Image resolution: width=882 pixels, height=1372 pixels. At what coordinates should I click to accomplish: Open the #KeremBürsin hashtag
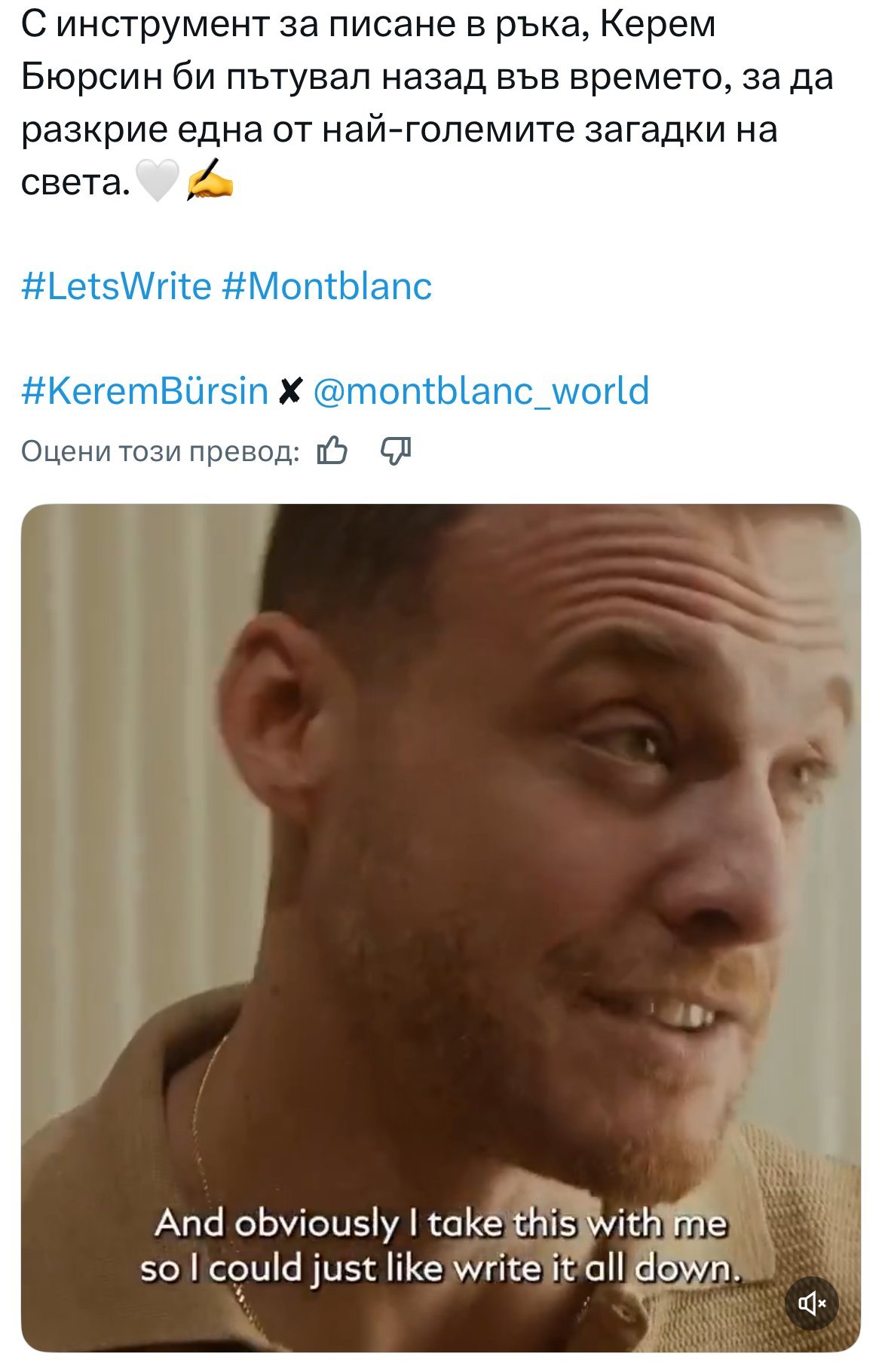pos(145,390)
